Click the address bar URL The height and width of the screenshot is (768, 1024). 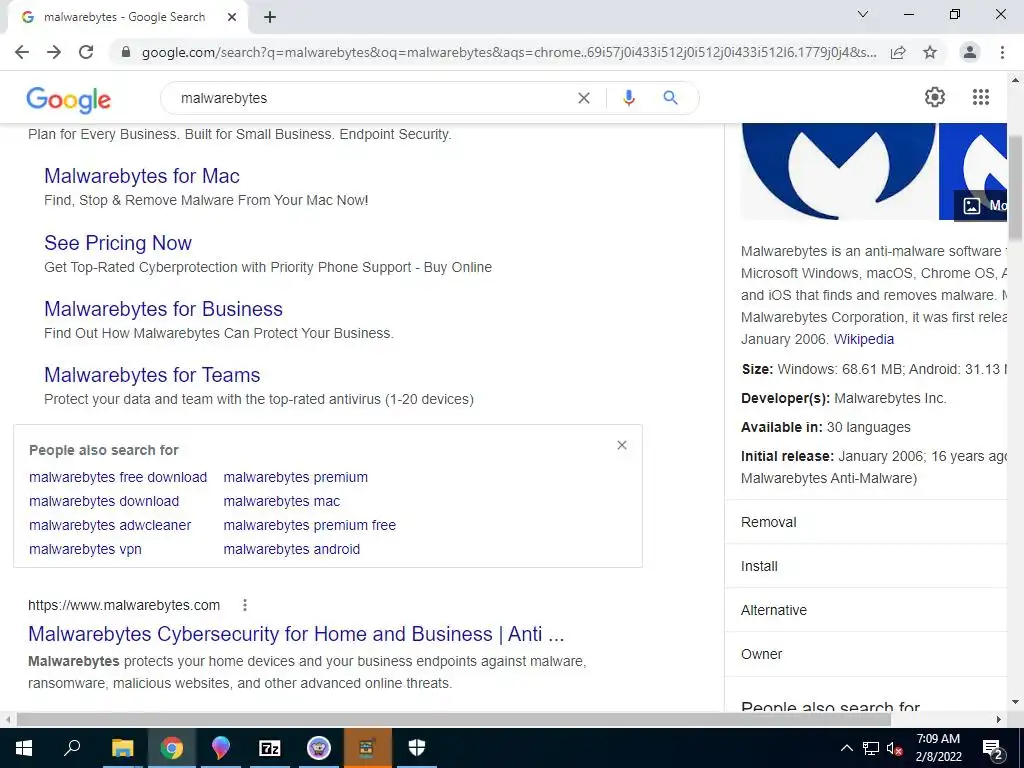(x=509, y=52)
